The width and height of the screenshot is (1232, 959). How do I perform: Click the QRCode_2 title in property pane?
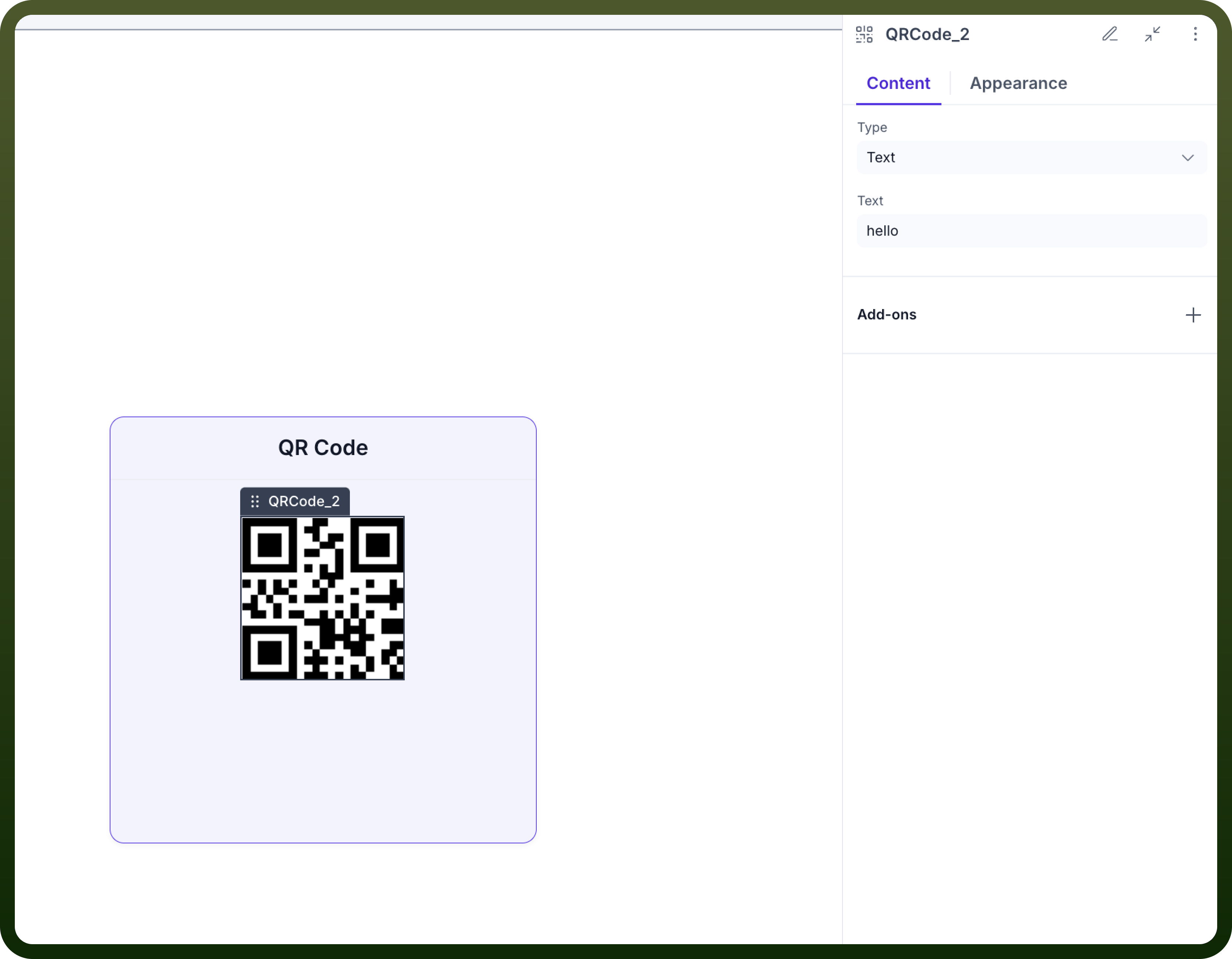(927, 34)
